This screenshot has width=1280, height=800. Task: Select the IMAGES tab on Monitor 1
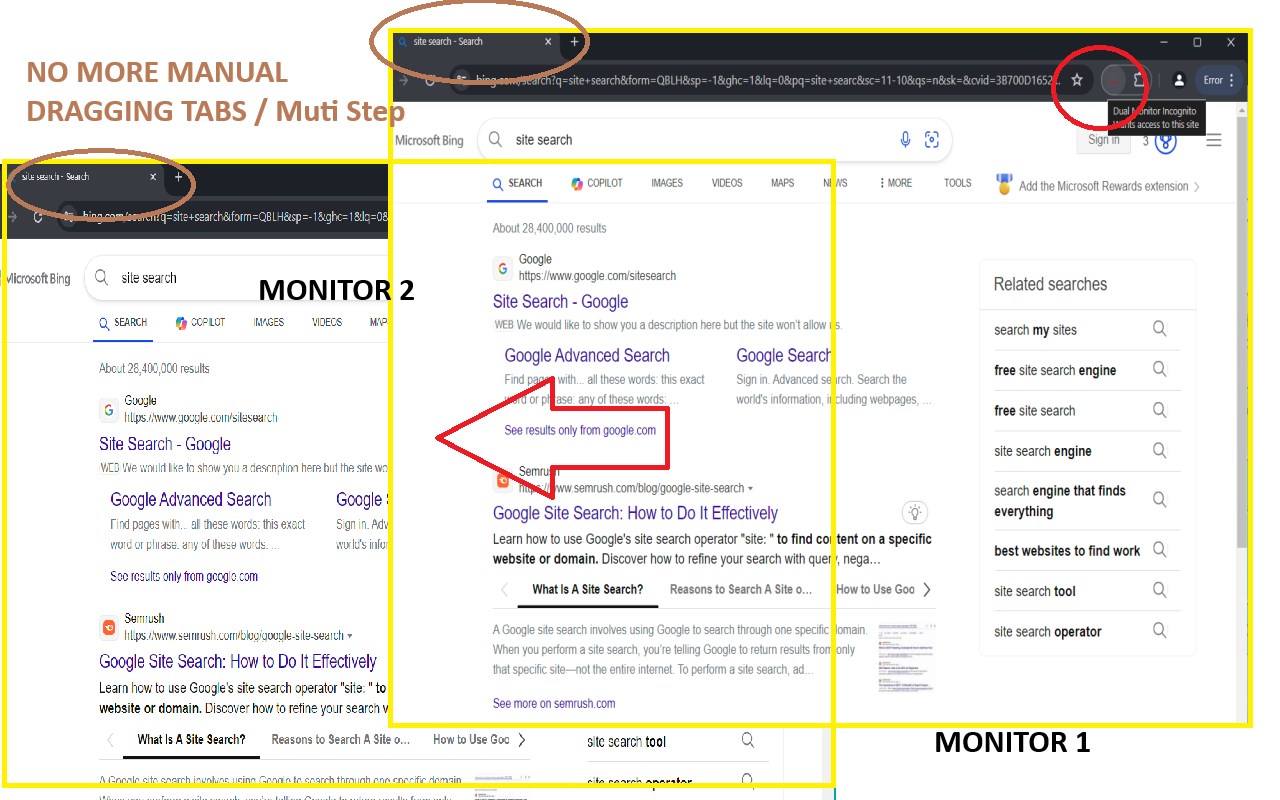coord(667,183)
